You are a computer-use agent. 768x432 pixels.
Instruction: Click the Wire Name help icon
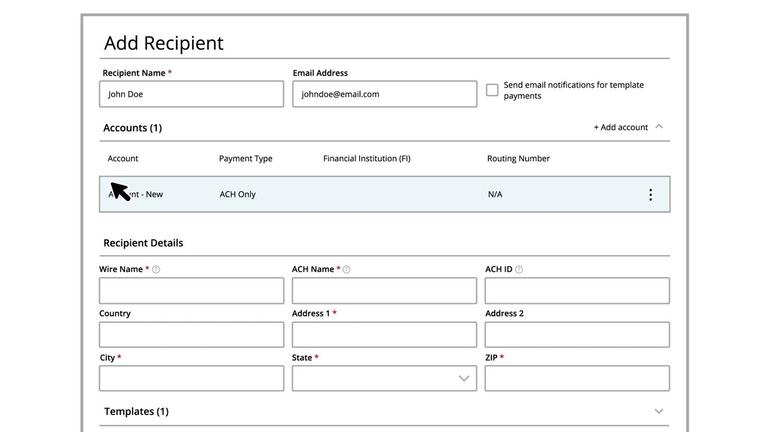[156, 269]
